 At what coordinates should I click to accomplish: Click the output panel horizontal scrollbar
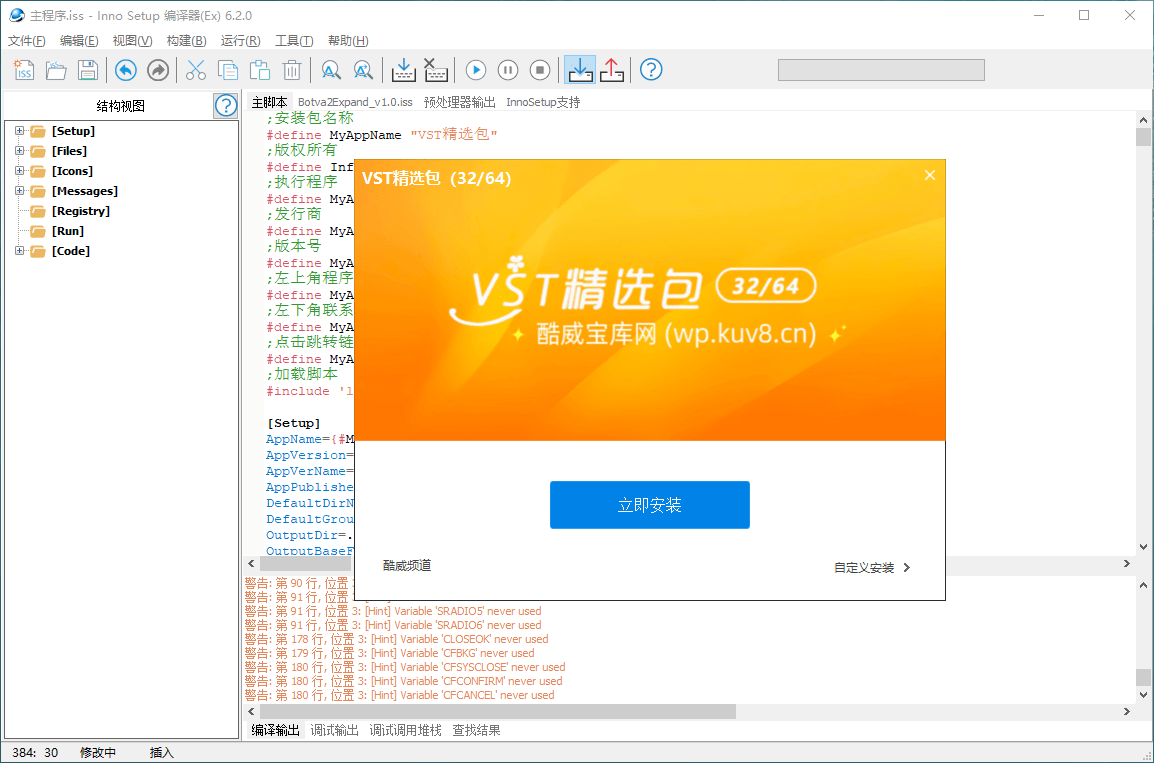coord(498,711)
